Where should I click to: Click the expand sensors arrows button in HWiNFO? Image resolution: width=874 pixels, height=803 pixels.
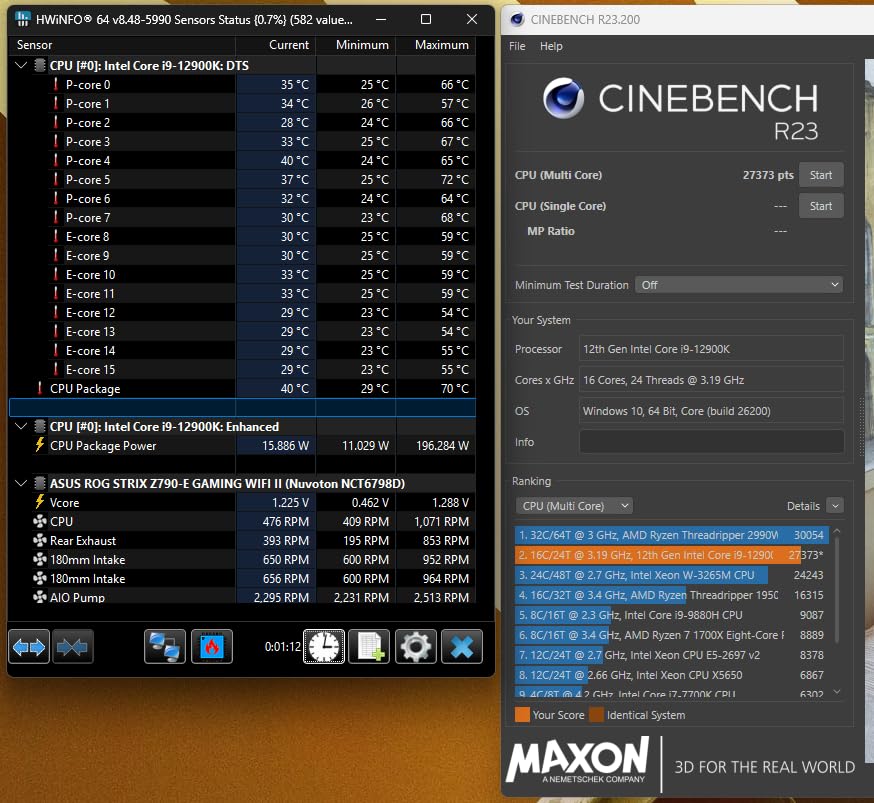point(29,646)
